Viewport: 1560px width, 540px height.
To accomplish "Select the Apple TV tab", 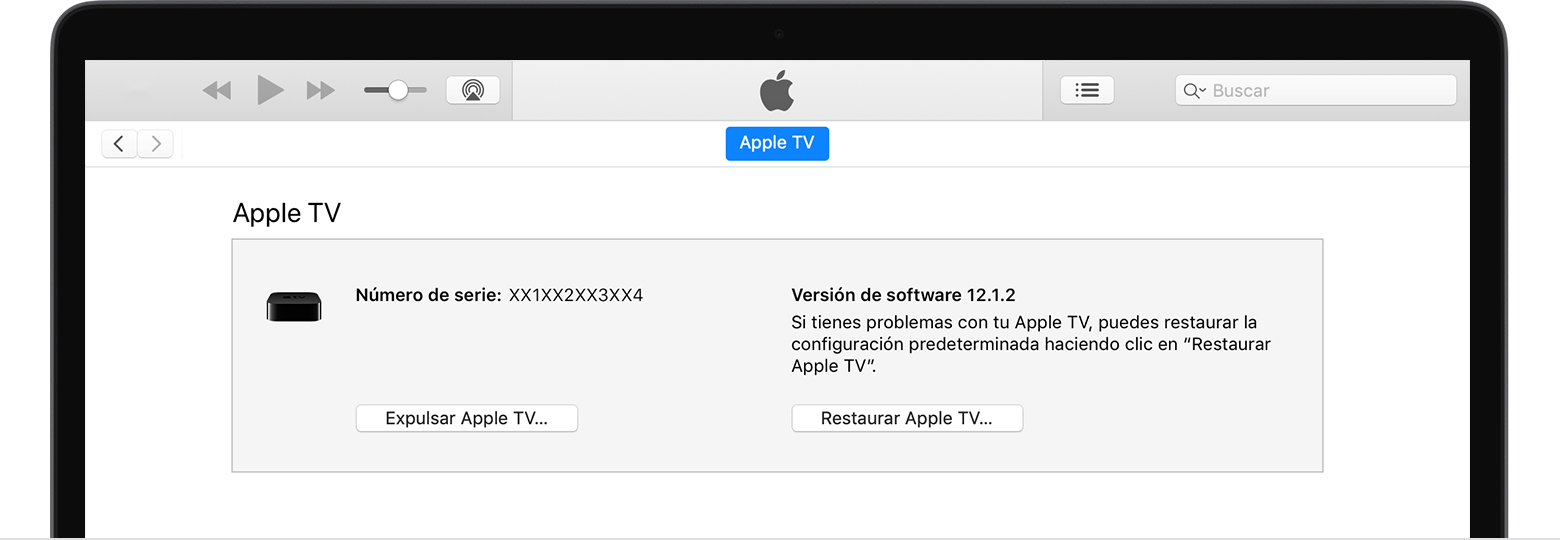I will [x=777, y=143].
